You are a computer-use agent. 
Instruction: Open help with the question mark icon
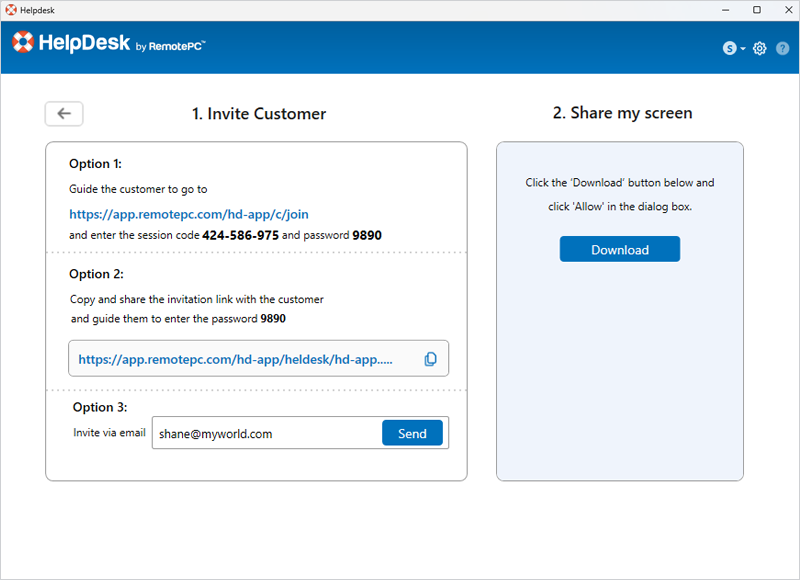tap(782, 48)
